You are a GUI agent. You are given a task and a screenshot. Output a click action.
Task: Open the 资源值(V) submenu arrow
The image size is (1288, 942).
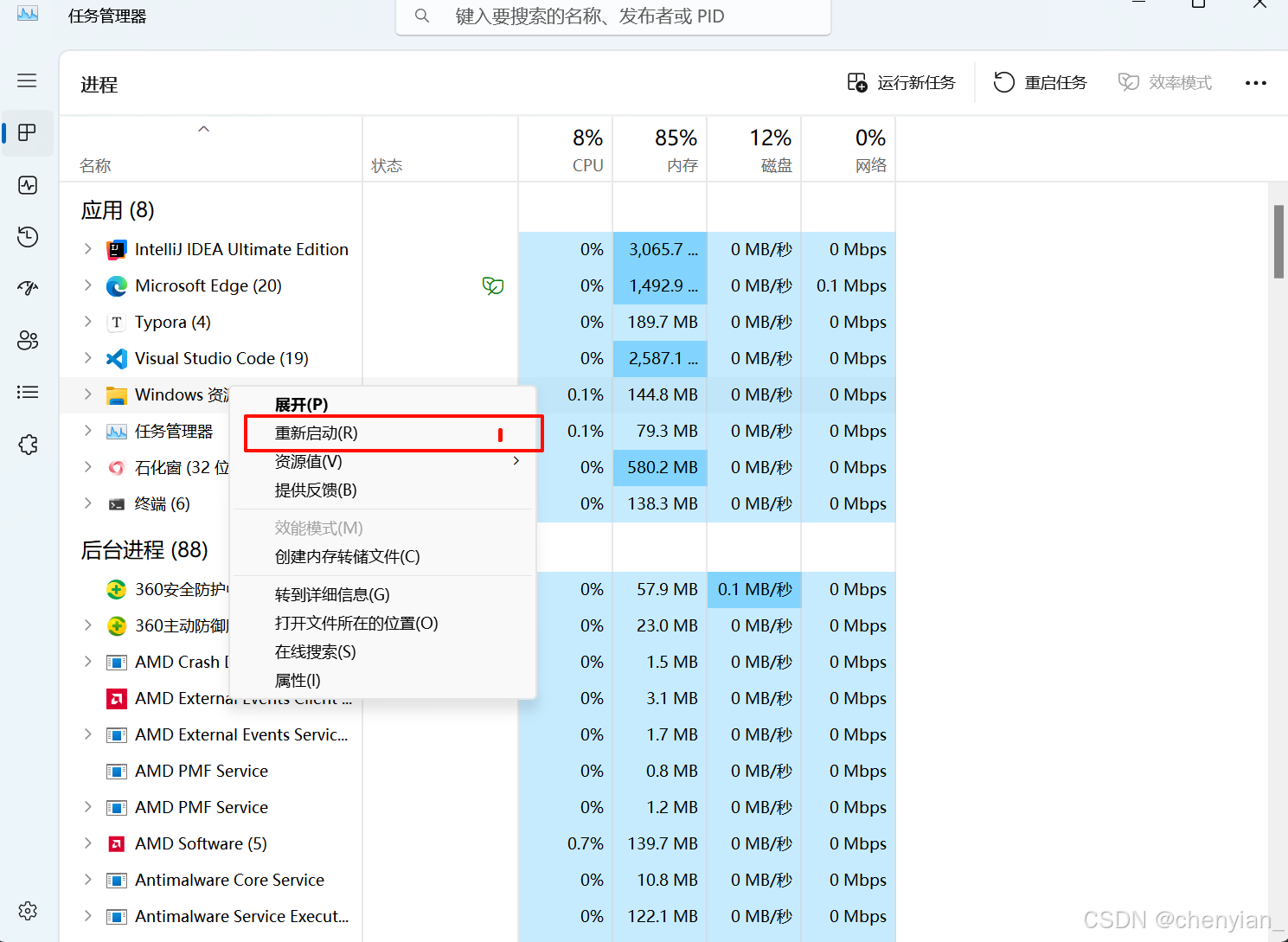(x=516, y=461)
